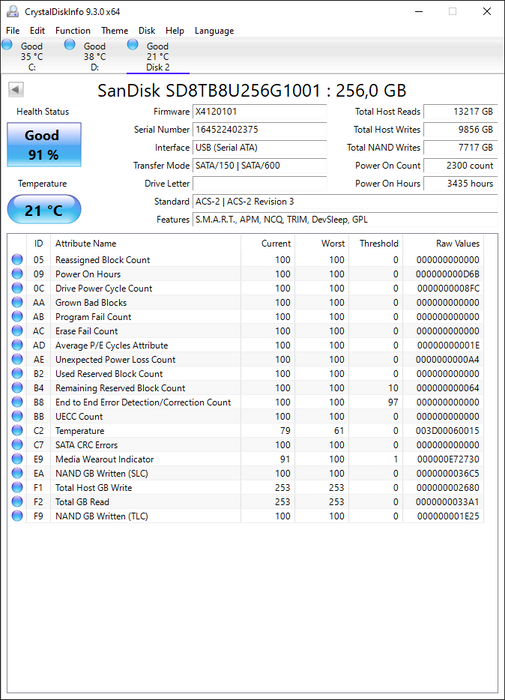Click the Transfer Mode field
The image size is (505, 700).
pos(259,165)
